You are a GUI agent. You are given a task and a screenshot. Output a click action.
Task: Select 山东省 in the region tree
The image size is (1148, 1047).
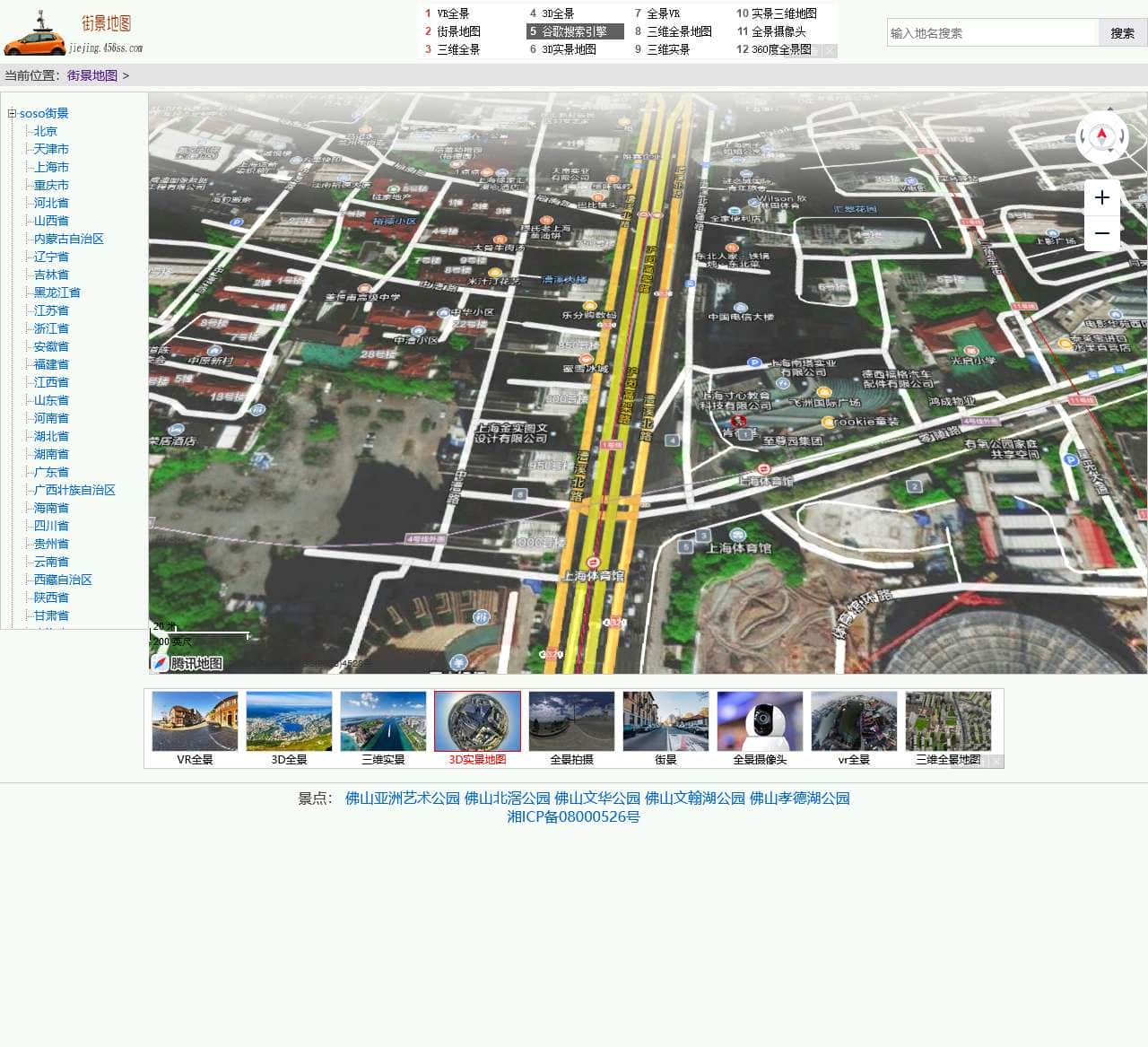coord(51,400)
